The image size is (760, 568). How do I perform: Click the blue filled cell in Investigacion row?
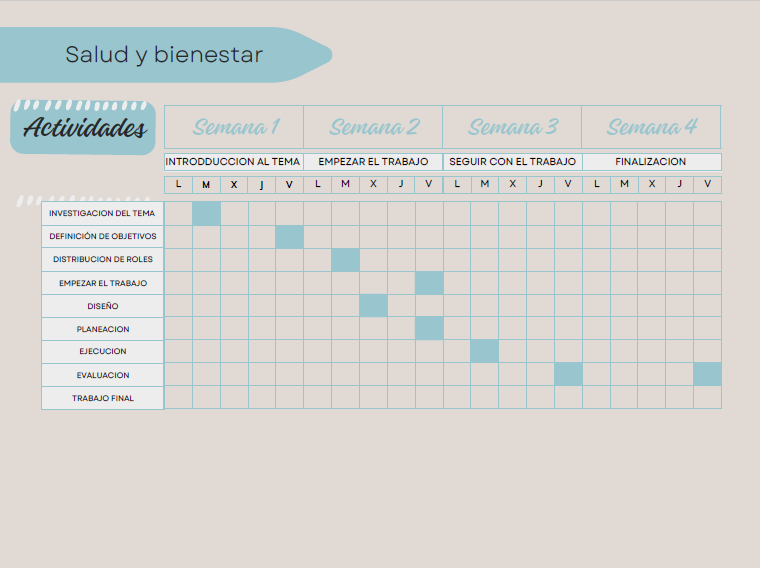[206, 213]
